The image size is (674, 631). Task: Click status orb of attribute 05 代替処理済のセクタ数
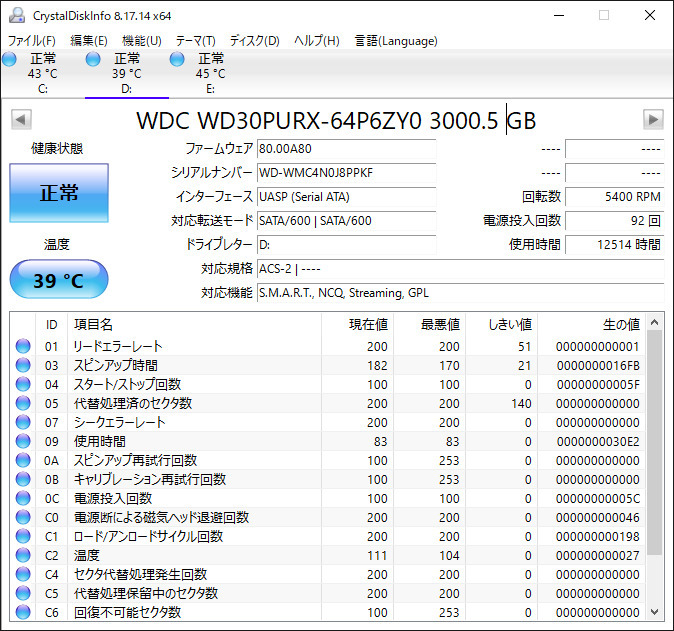(x=23, y=403)
